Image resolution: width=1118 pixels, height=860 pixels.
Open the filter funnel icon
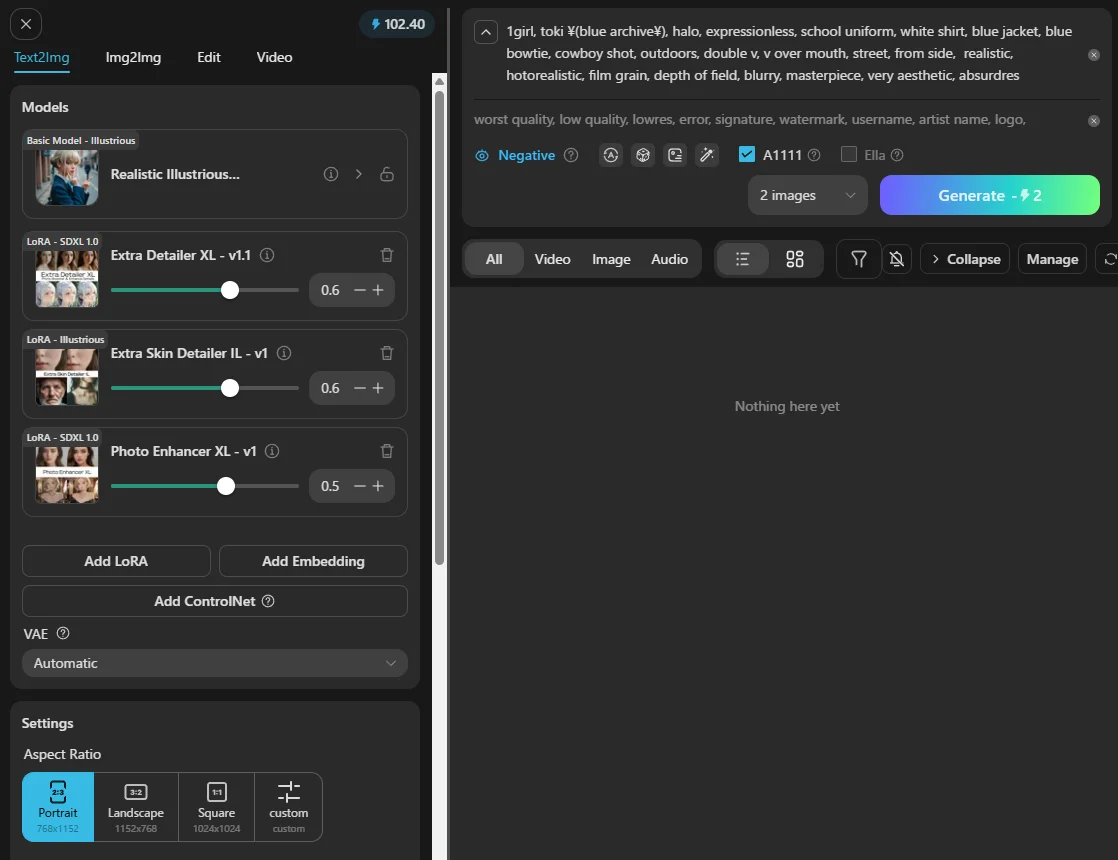pos(858,259)
